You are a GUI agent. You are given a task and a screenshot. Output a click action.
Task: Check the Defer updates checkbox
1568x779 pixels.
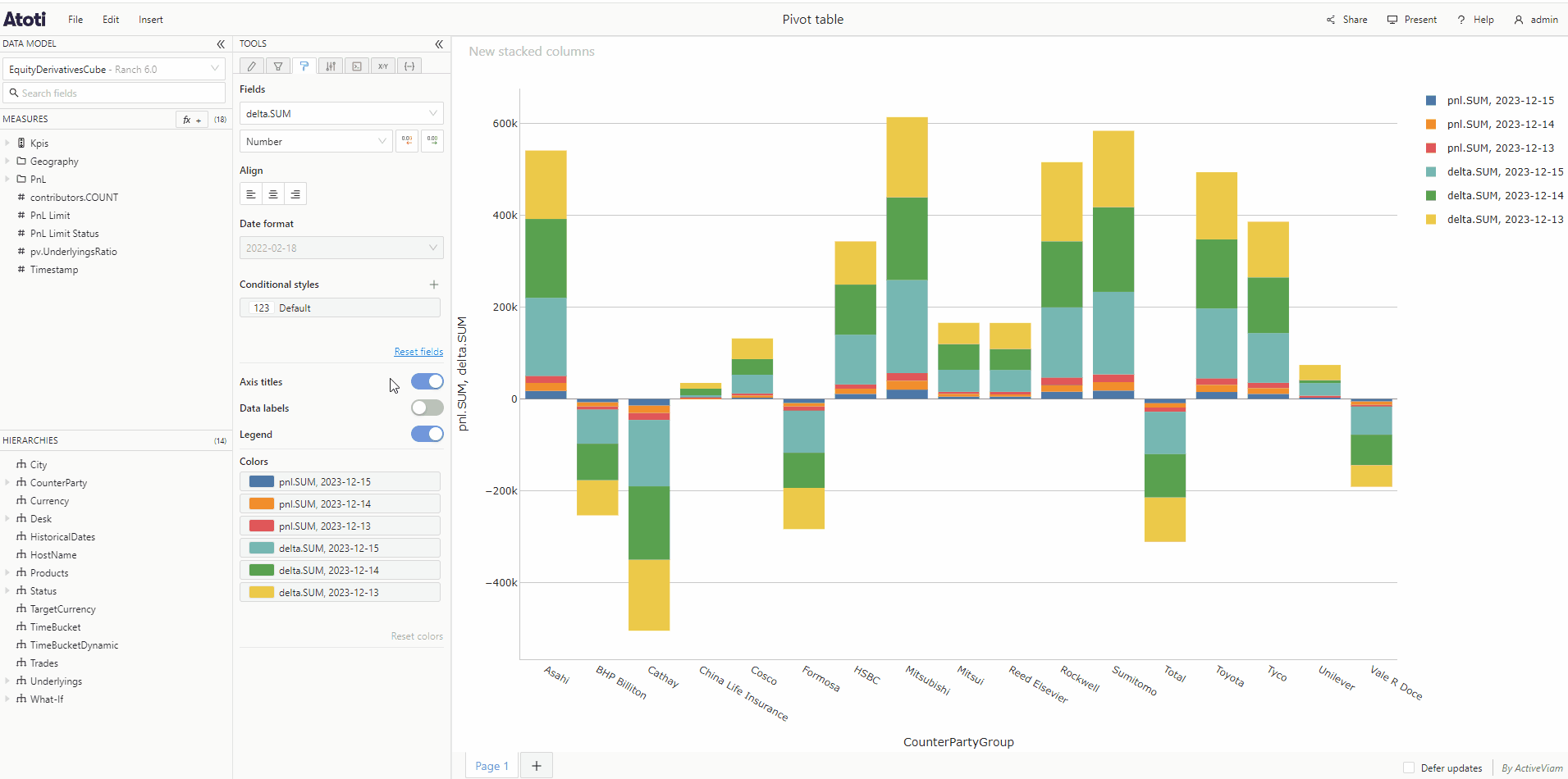pos(1409,768)
